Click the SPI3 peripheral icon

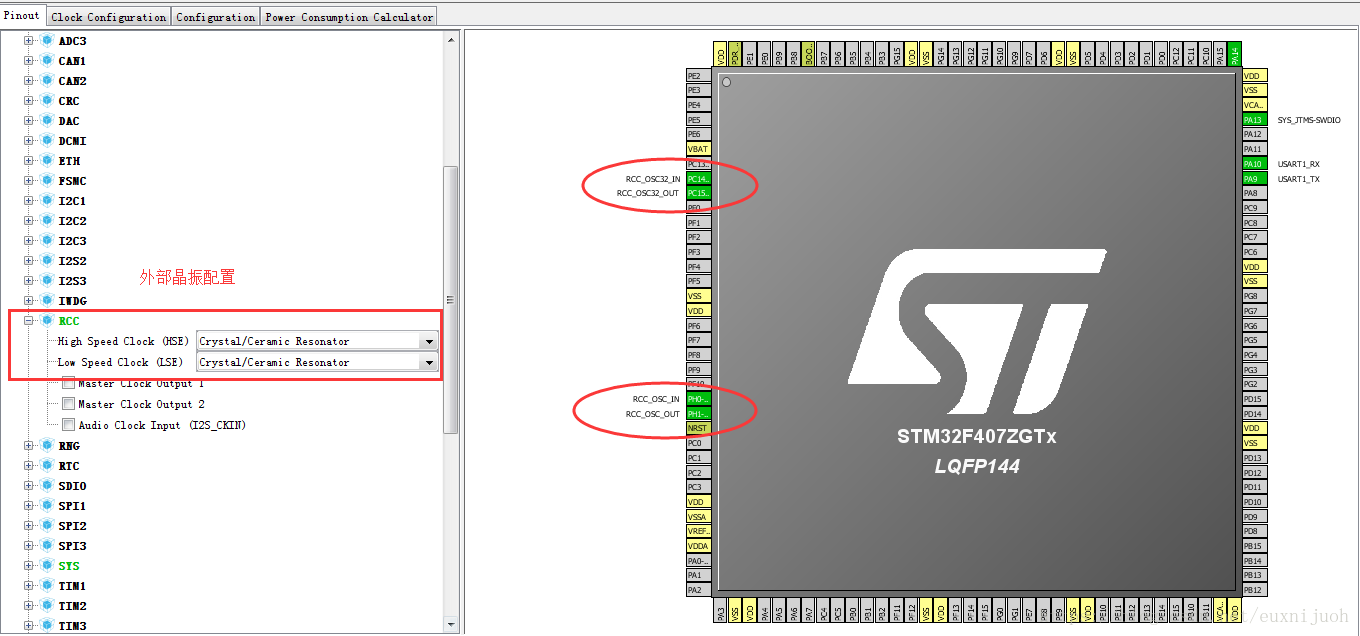point(47,546)
